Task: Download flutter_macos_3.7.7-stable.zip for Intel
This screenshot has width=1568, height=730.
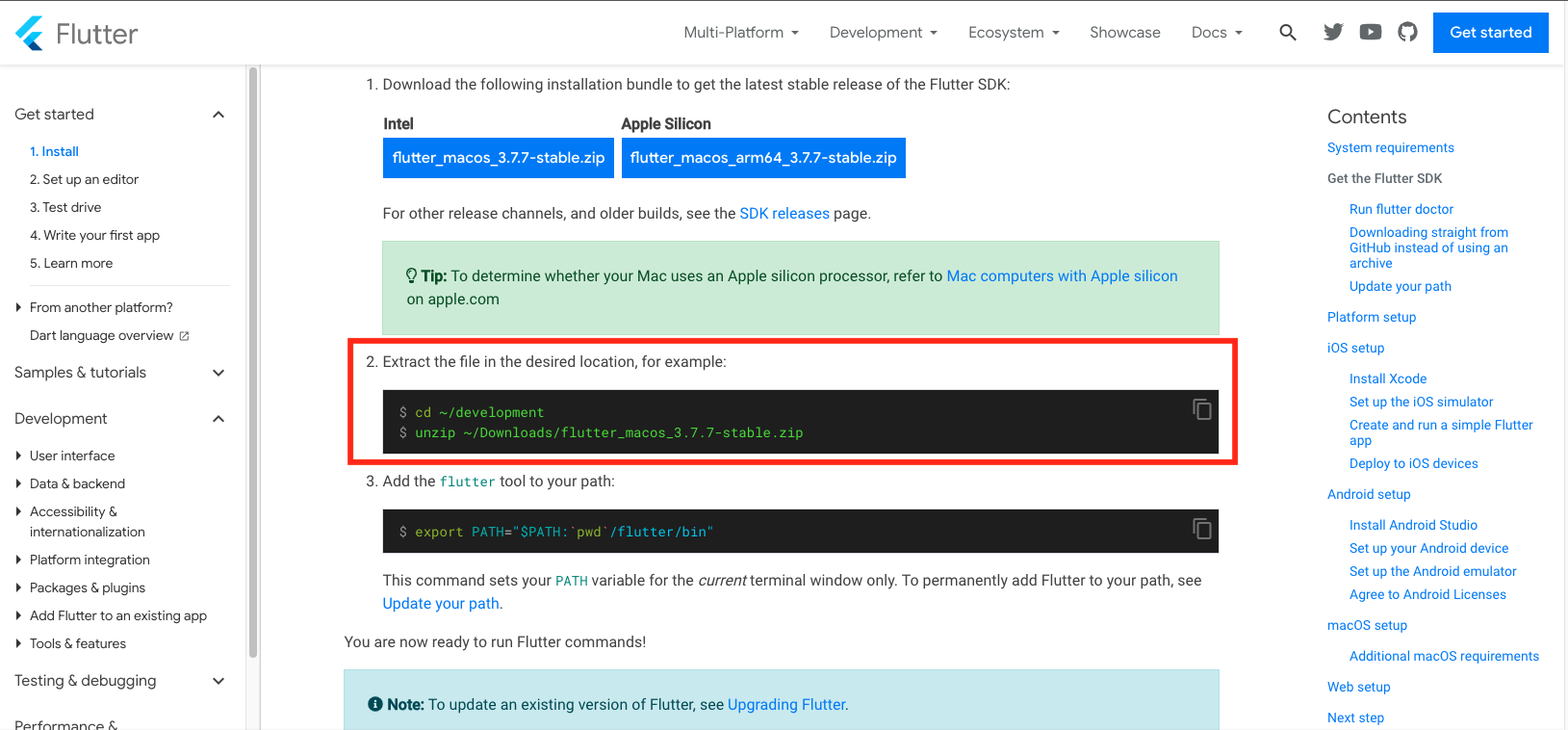Action: click(499, 158)
